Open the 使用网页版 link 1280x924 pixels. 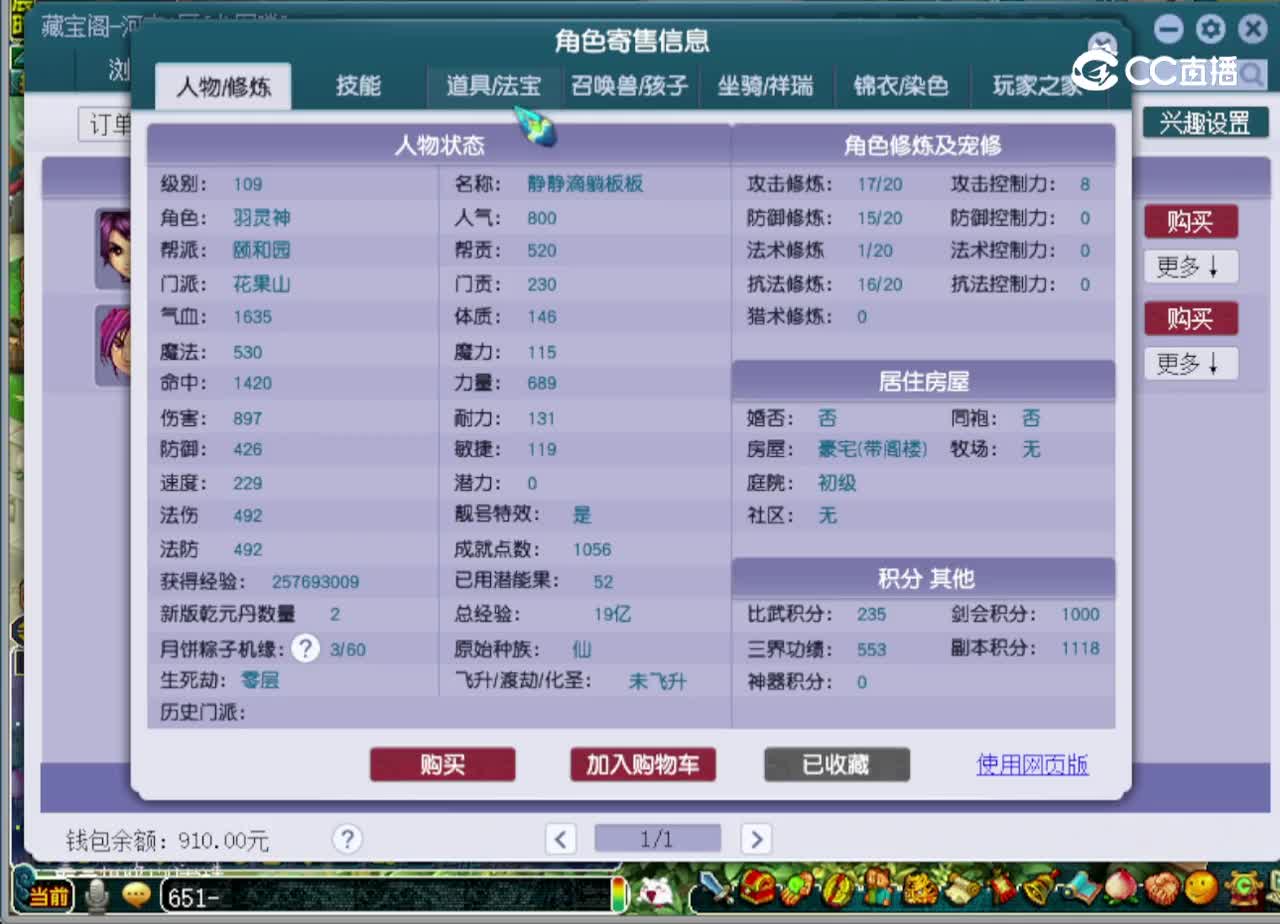point(1032,764)
